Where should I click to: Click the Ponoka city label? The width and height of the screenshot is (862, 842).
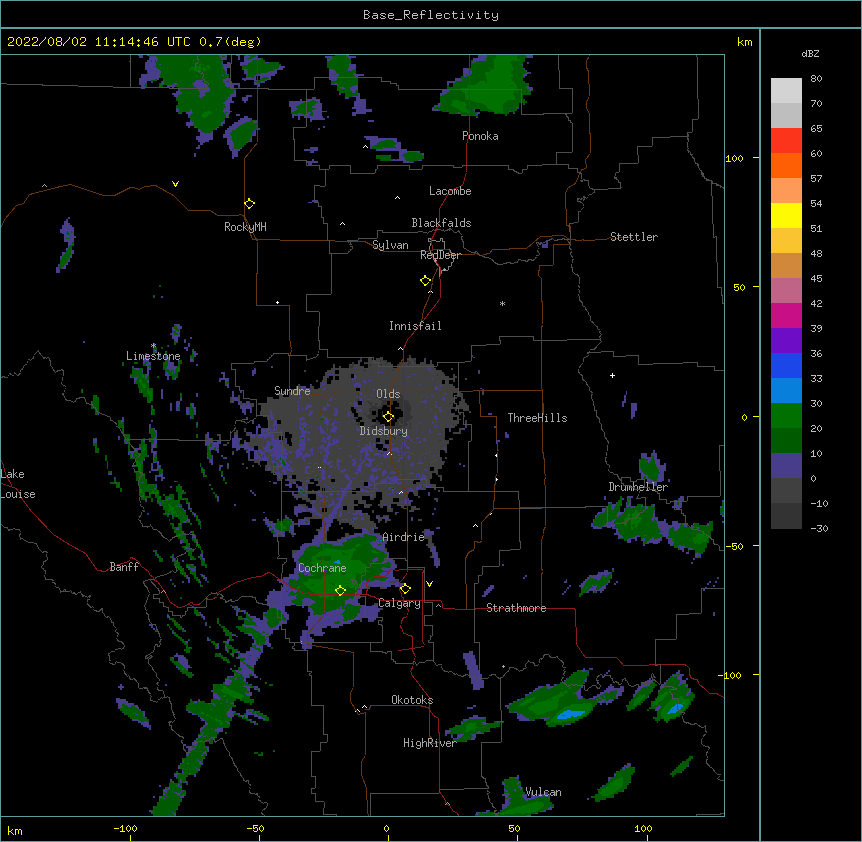[x=480, y=136]
